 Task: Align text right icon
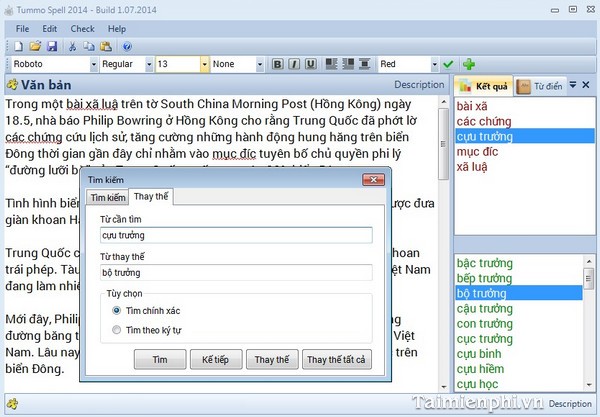(x=348, y=64)
